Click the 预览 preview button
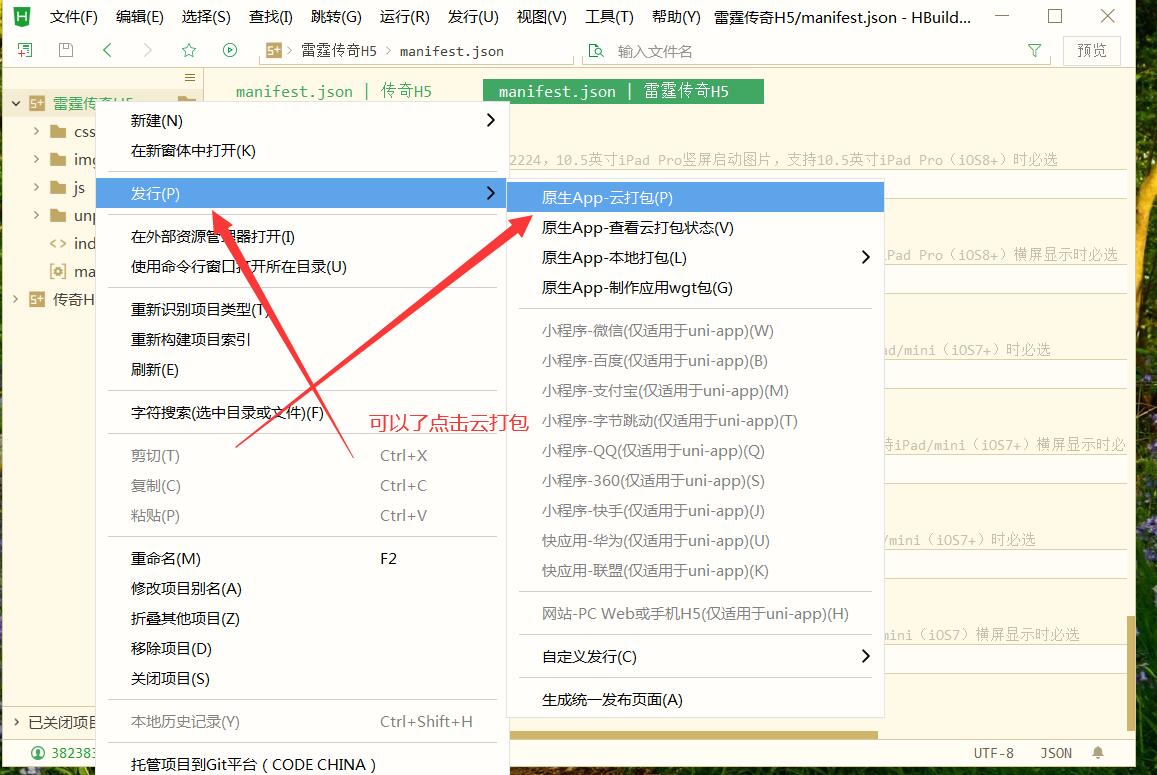 click(1091, 50)
